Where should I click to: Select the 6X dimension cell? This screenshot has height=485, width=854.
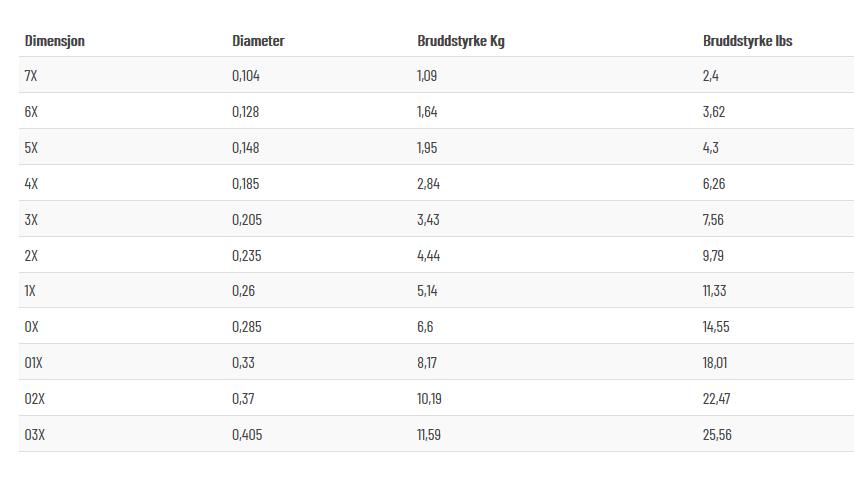pos(31,112)
